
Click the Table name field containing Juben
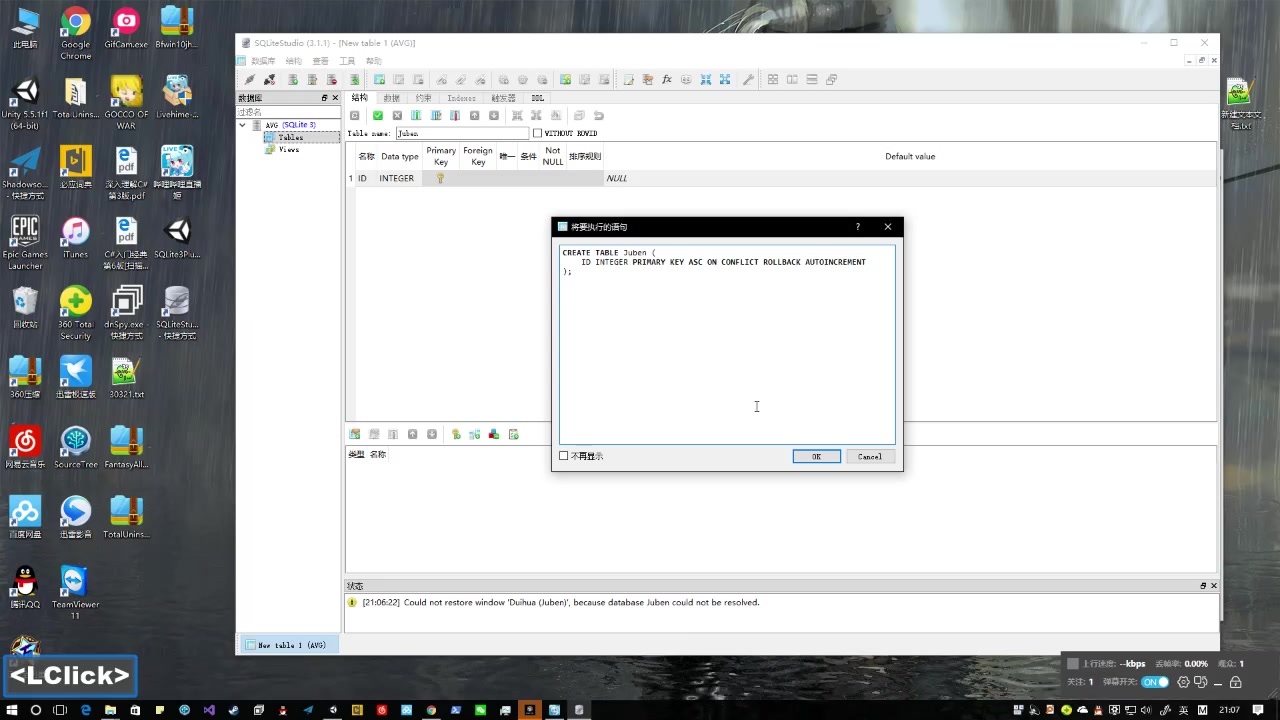[461, 133]
